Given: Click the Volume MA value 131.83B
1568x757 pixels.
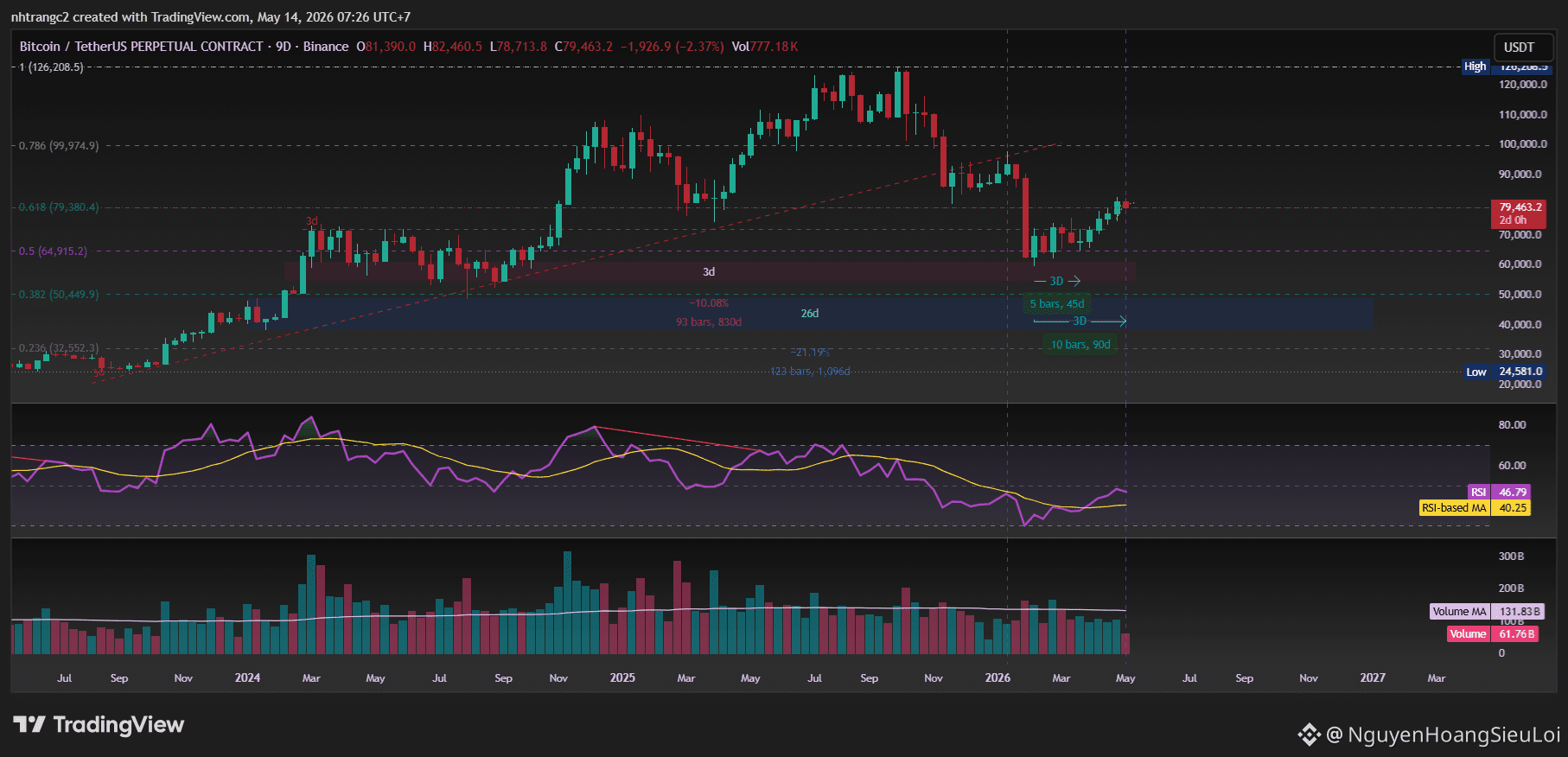Looking at the screenshot, I should [x=1519, y=612].
